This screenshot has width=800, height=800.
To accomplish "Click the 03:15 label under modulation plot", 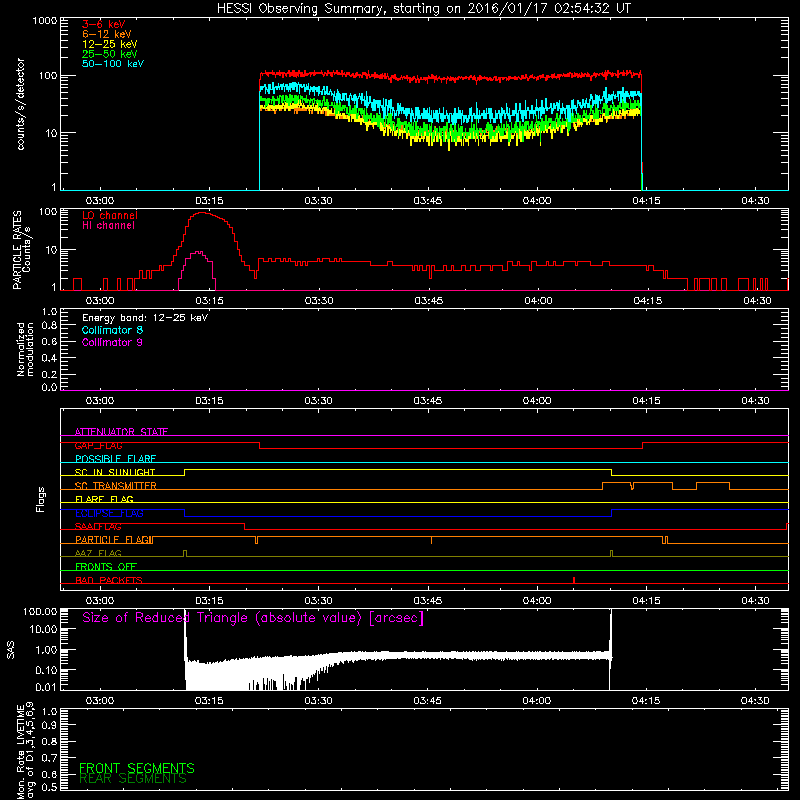I will point(209,401).
